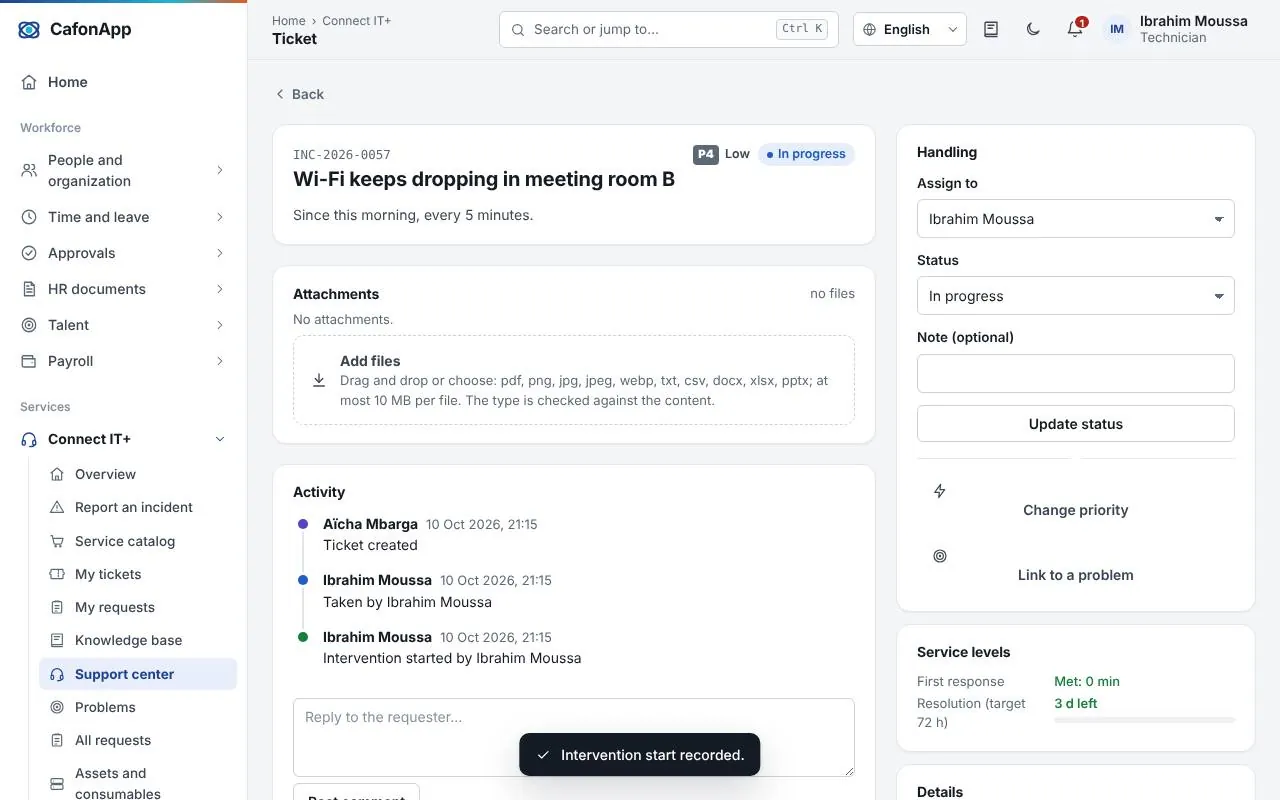Click the Support center headset icon

click(57, 674)
